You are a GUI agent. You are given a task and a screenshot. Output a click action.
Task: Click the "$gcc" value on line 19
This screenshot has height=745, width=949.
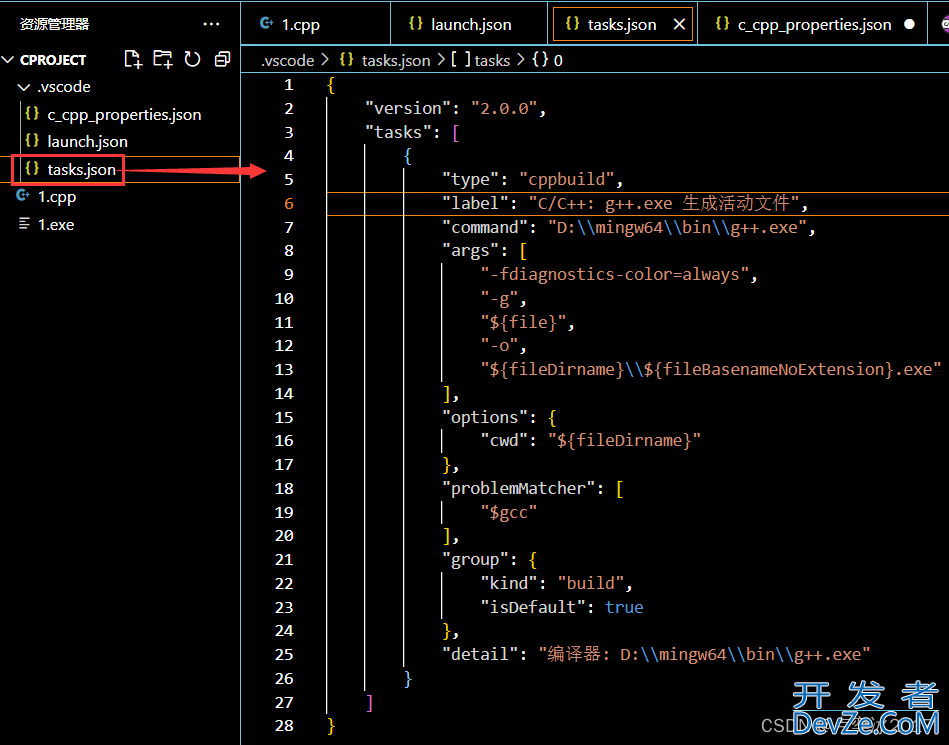pos(509,513)
